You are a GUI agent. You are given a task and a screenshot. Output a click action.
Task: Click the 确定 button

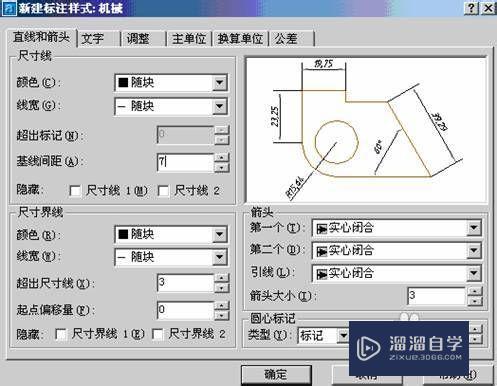276,375
